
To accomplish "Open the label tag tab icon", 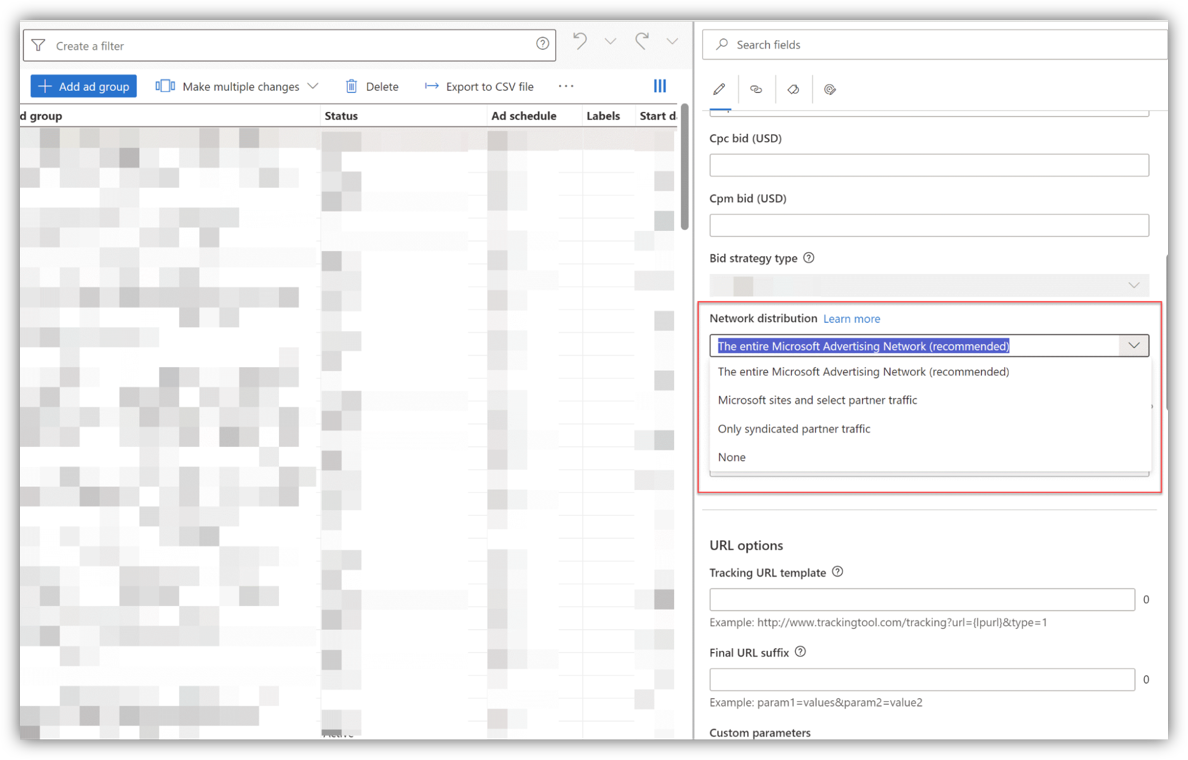I will pos(793,89).
